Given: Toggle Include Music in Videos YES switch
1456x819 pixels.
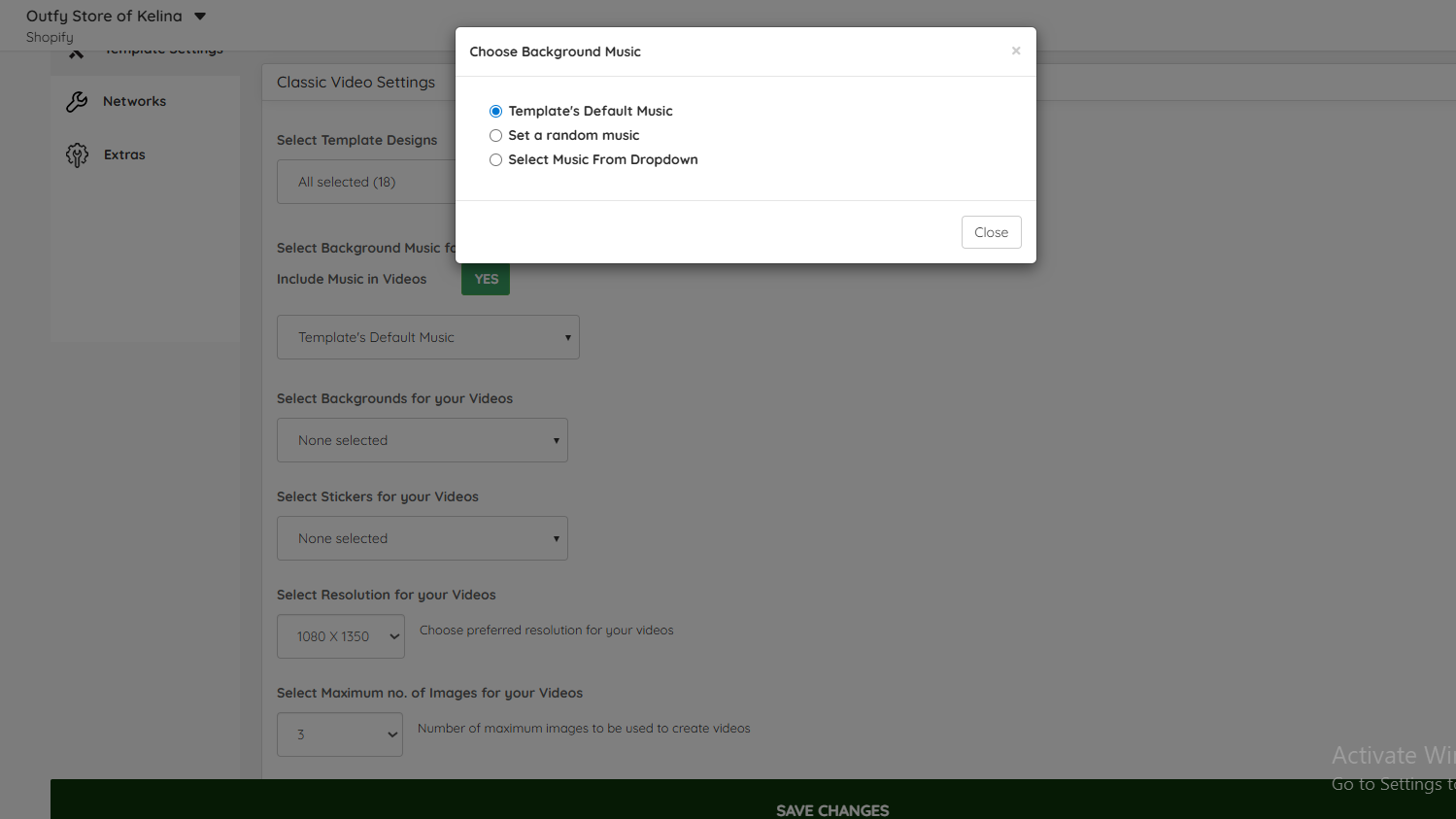Looking at the screenshot, I should click(x=486, y=280).
